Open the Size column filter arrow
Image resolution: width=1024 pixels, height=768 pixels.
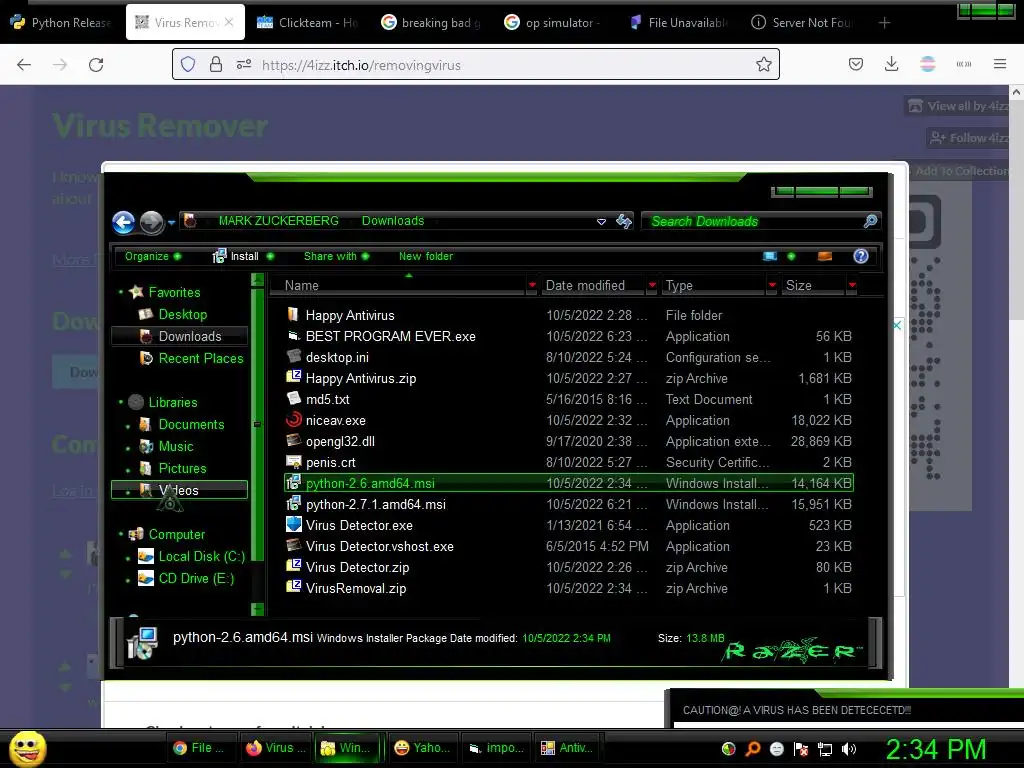coord(852,285)
